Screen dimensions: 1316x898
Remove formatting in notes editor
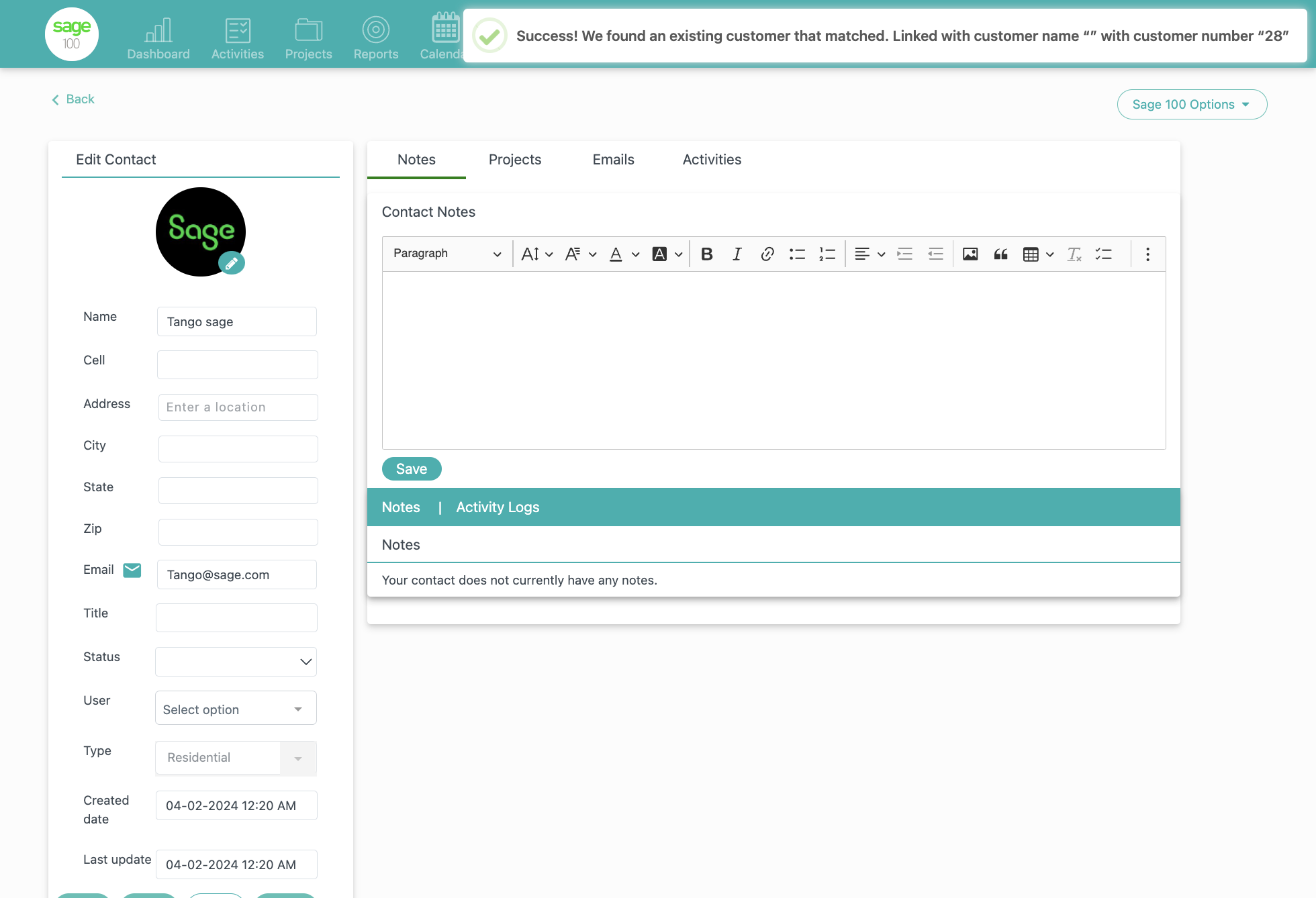click(x=1074, y=254)
